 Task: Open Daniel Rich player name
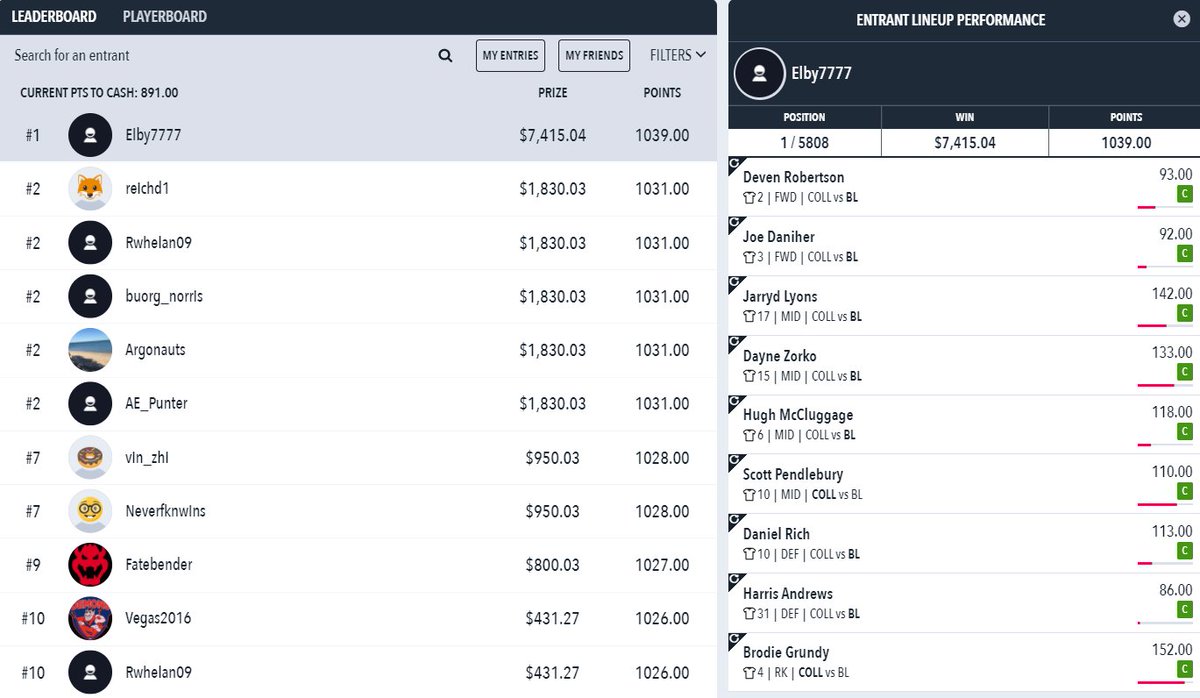[x=776, y=534]
